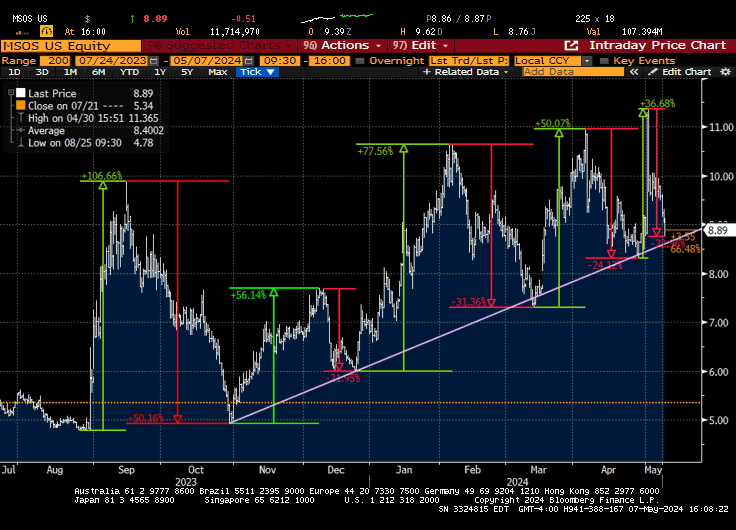
Task: Toggle the Overnight checkbox
Action: click(x=360, y=61)
